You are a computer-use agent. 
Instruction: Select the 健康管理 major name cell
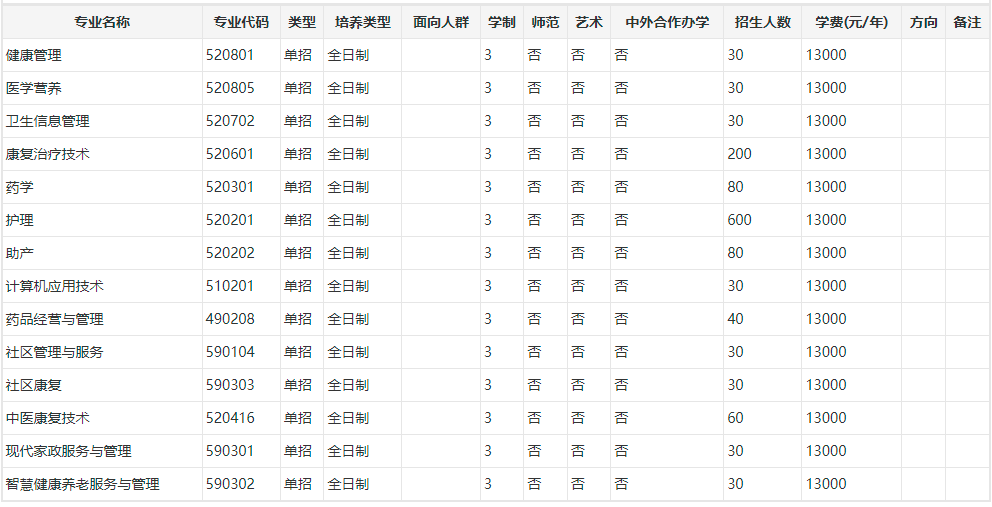point(34,55)
